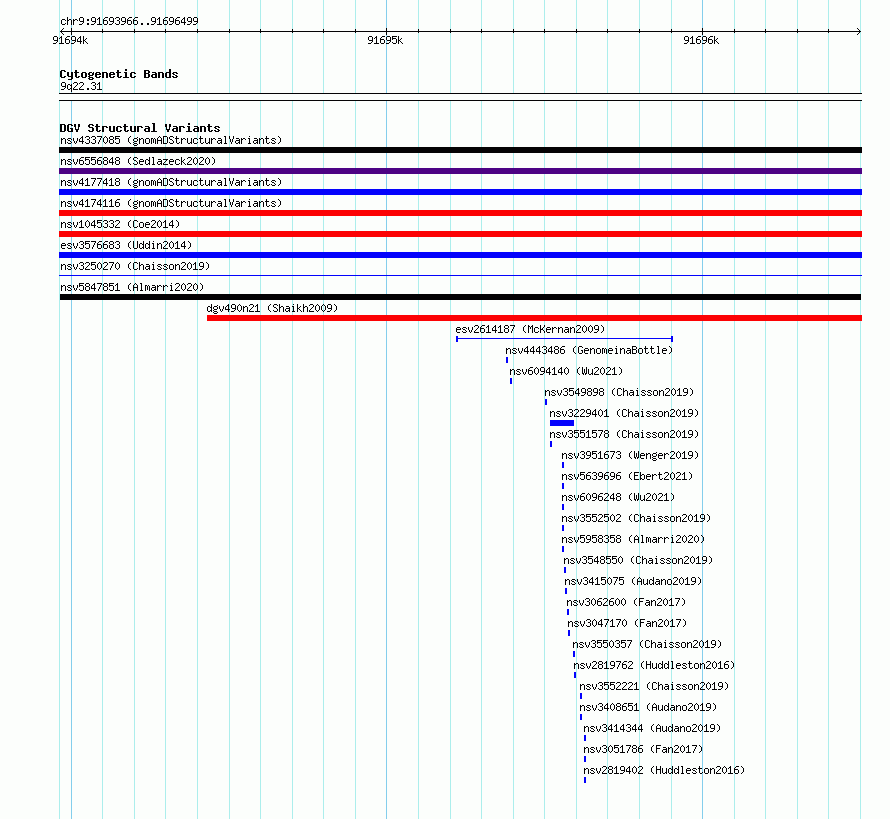
Task: Open nsv5847851 (Almarri2020) label
Action: (132, 287)
